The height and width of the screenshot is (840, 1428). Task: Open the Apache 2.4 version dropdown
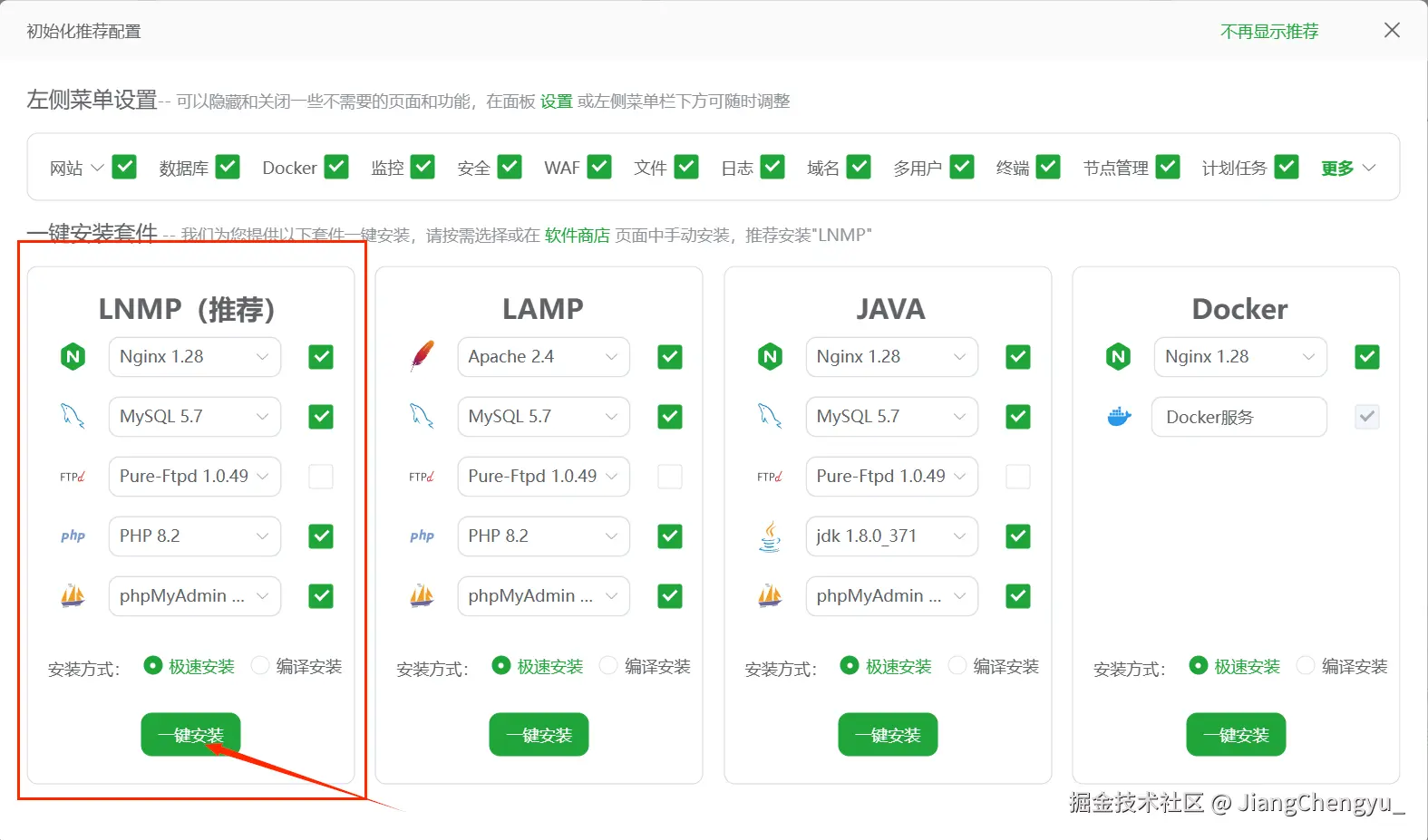543,357
